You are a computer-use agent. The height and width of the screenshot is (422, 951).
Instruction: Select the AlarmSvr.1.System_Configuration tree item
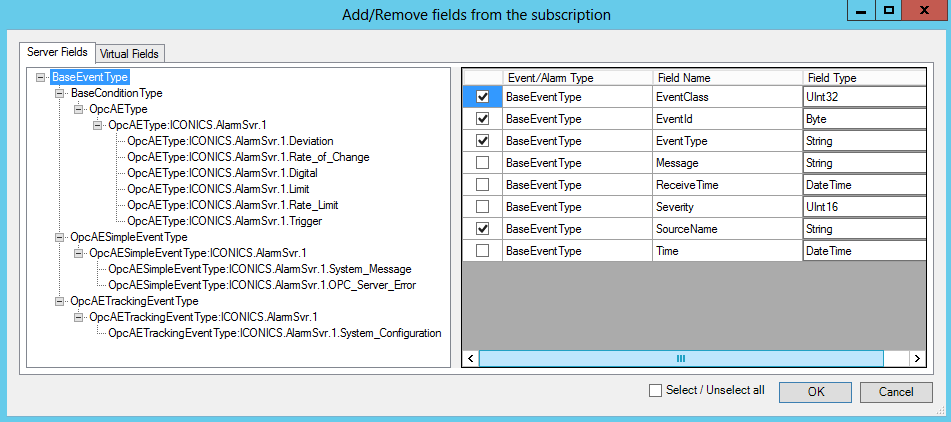[x=274, y=333]
